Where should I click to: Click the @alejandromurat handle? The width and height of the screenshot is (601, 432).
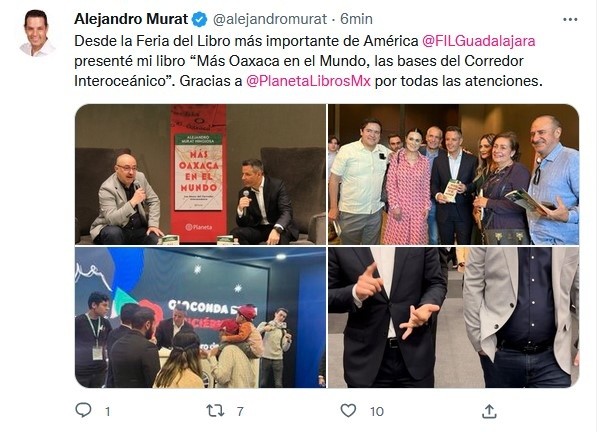[269, 19]
